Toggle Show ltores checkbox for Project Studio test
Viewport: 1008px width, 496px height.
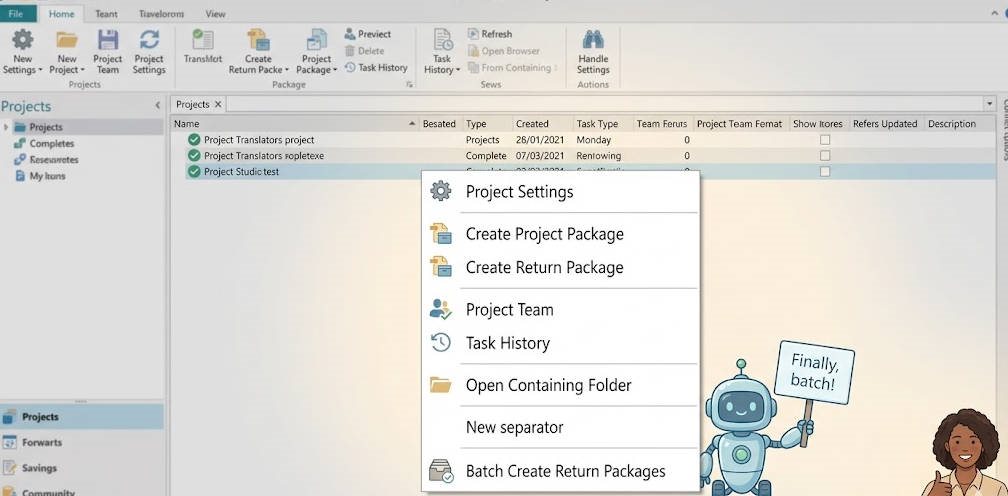point(825,172)
